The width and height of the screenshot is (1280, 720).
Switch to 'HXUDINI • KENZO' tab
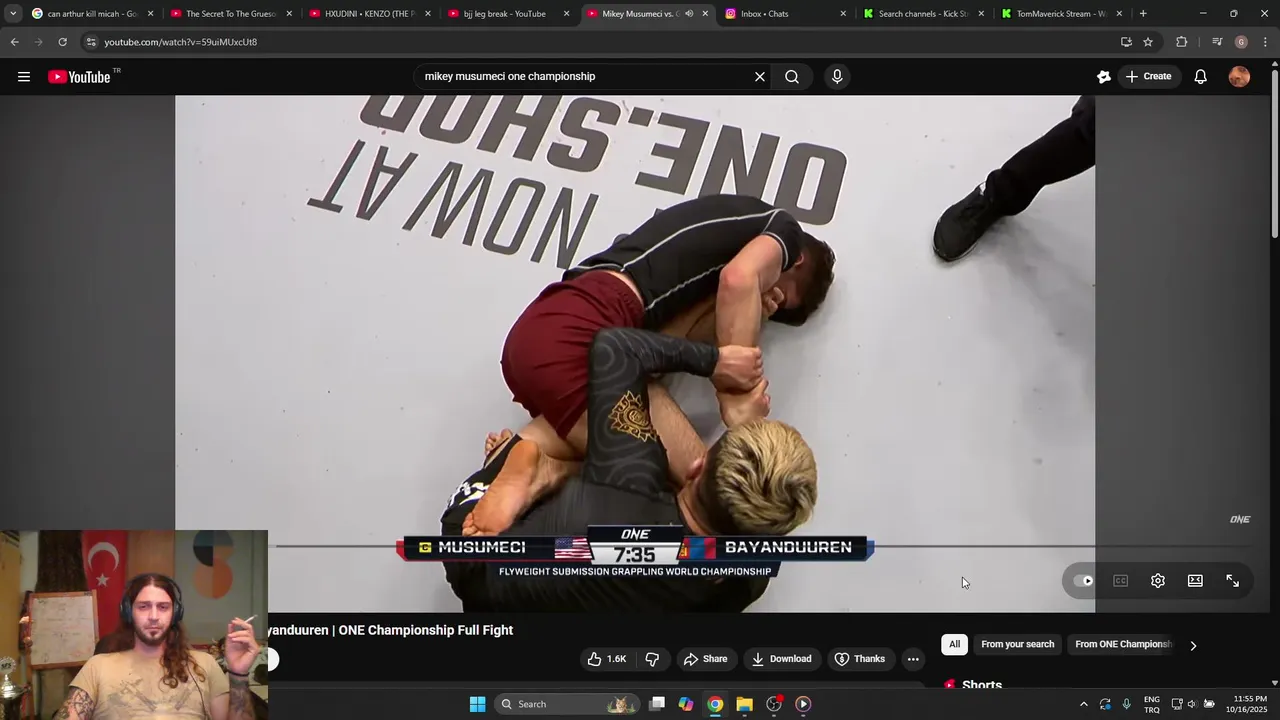click(x=370, y=14)
